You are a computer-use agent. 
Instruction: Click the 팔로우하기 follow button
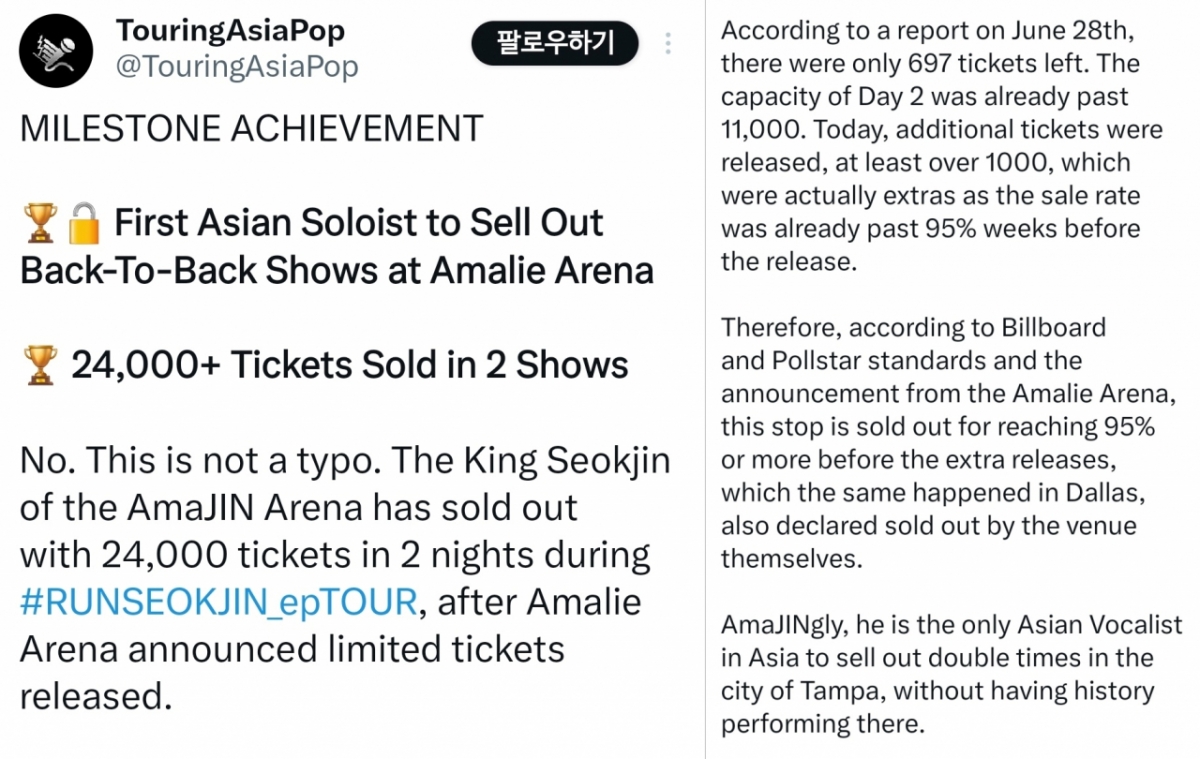tap(555, 43)
